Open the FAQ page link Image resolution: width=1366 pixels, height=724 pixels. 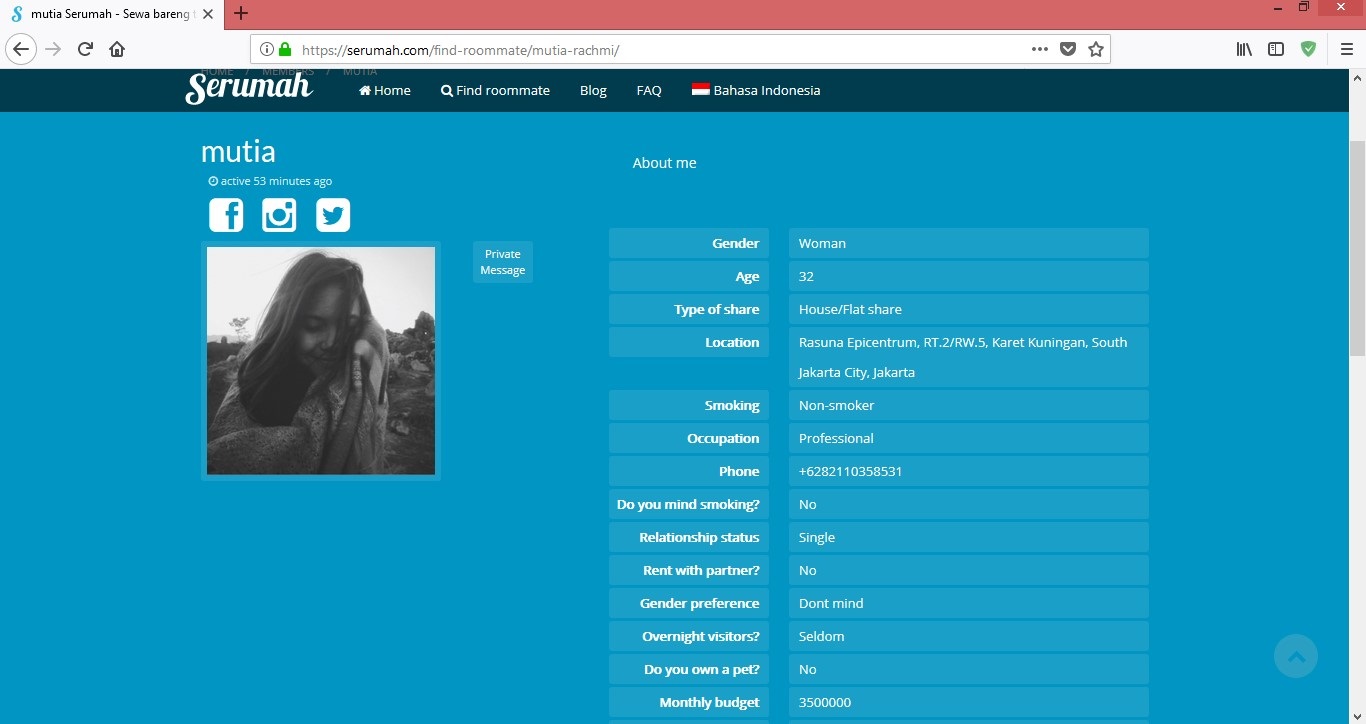tap(649, 90)
